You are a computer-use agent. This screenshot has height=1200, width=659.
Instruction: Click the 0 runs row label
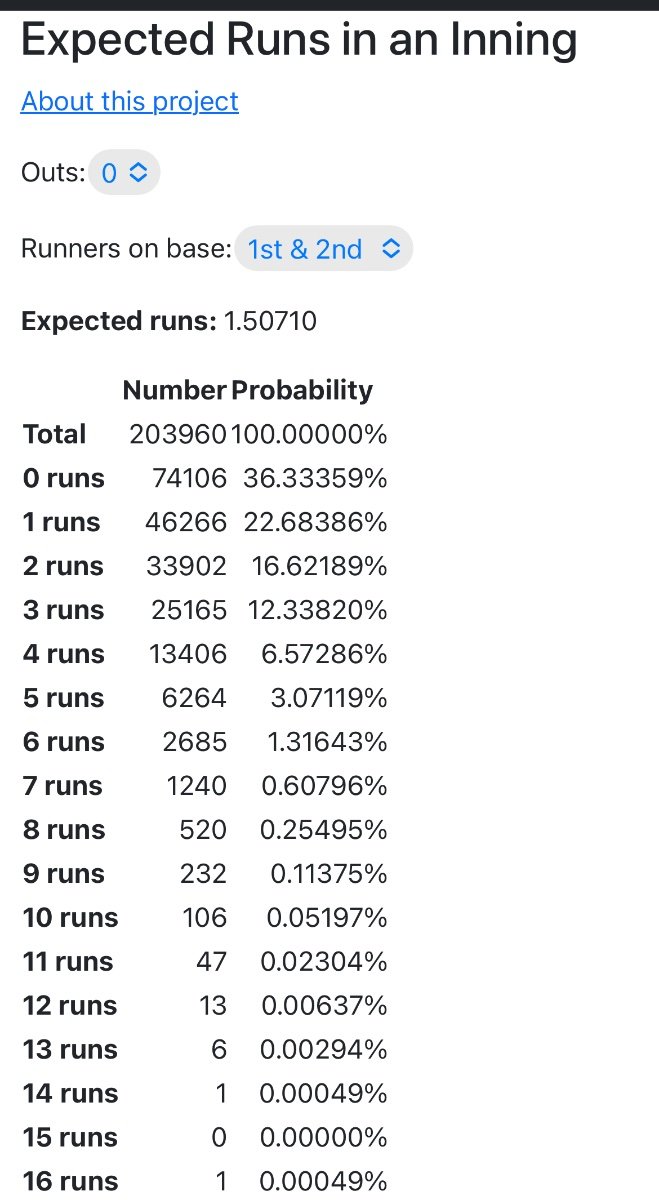tap(64, 478)
